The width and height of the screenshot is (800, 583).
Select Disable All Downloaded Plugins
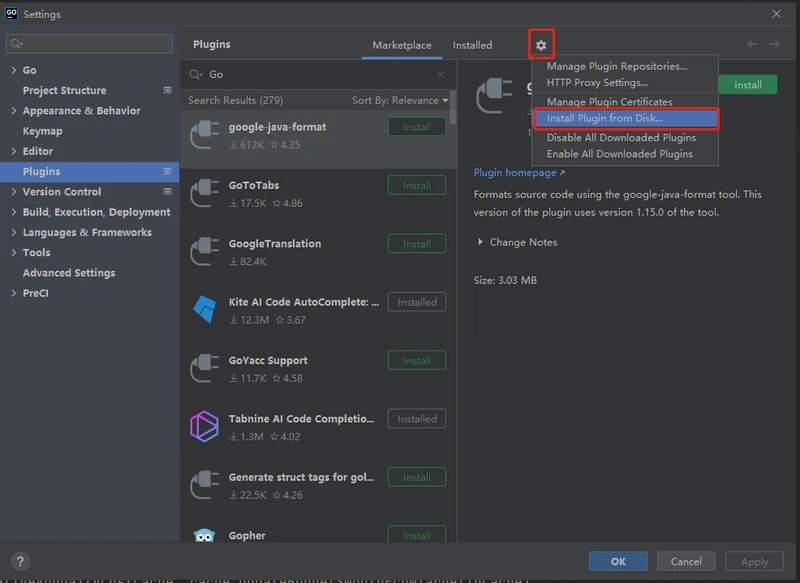click(625, 138)
